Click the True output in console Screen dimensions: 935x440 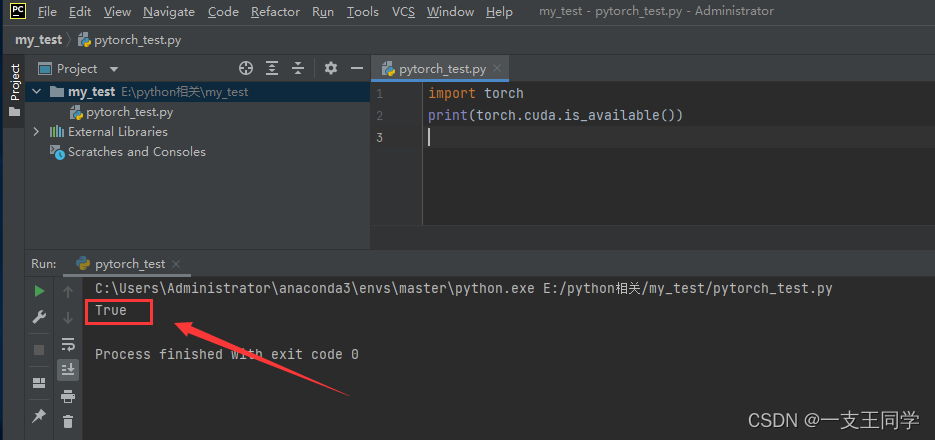click(x=111, y=310)
